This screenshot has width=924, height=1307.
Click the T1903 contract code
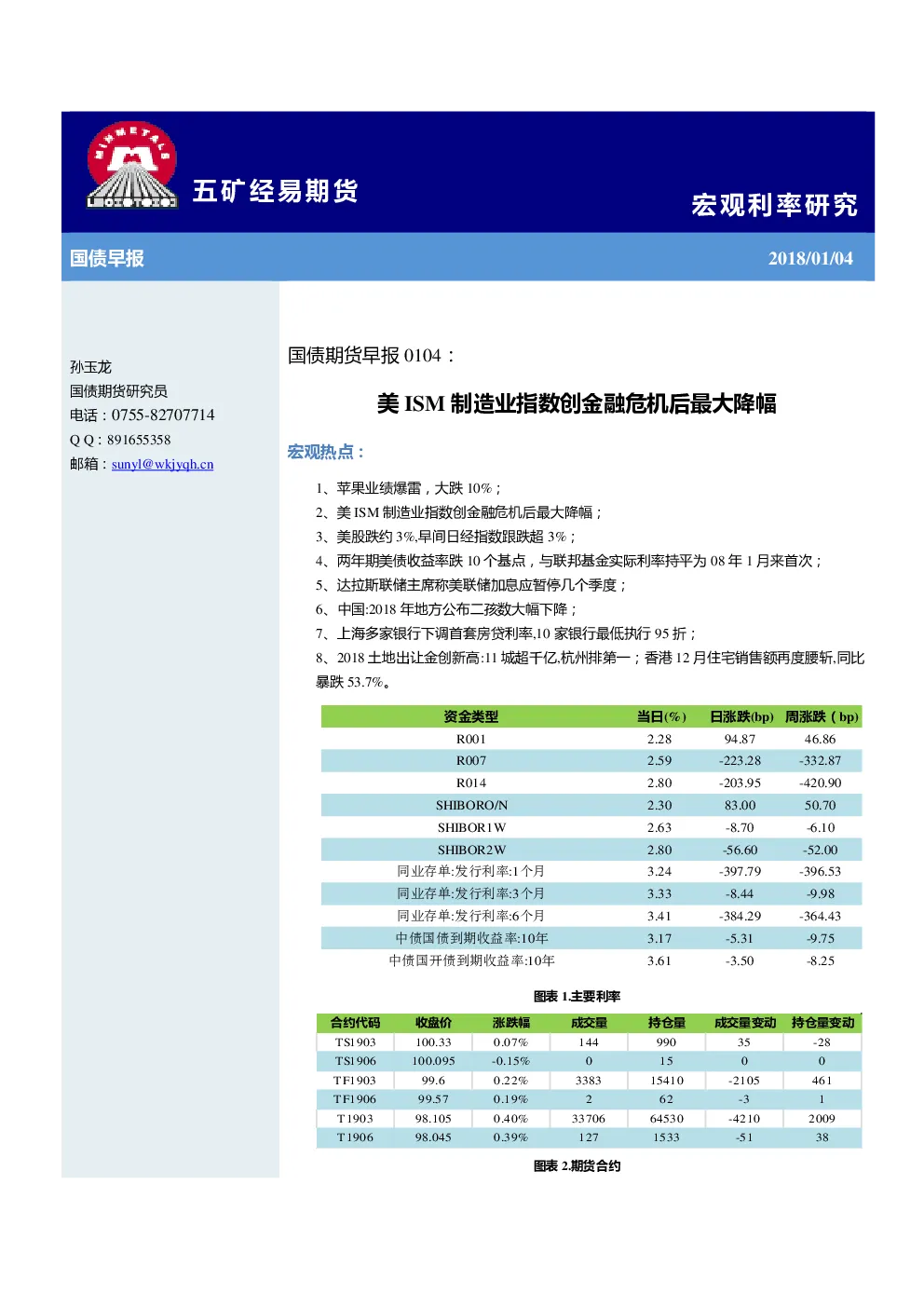point(355,1119)
